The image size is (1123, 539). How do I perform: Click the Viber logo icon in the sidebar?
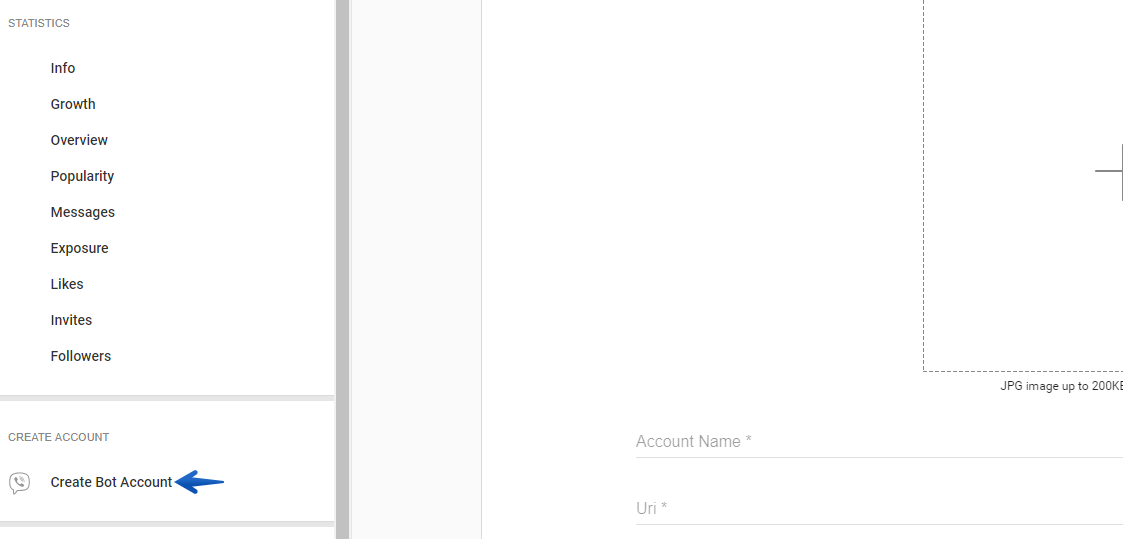pos(19,483)
